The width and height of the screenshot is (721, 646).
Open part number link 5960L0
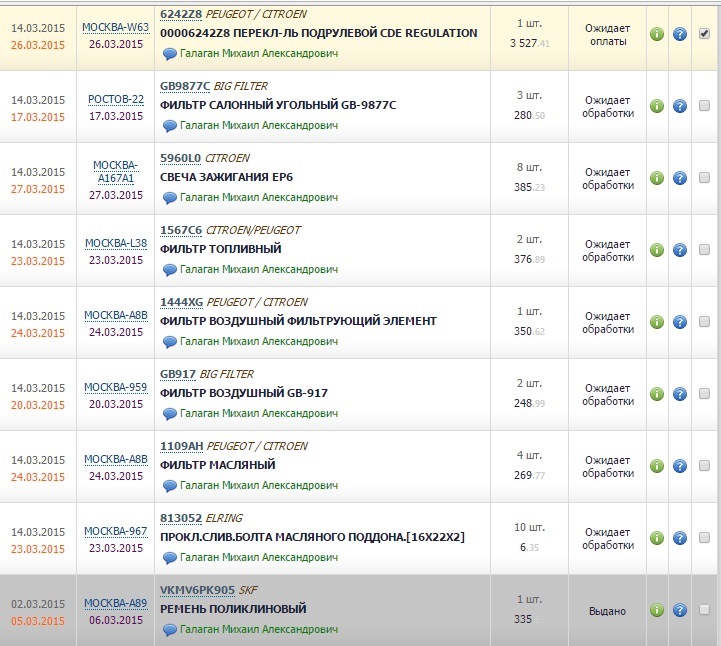(181, 158)
